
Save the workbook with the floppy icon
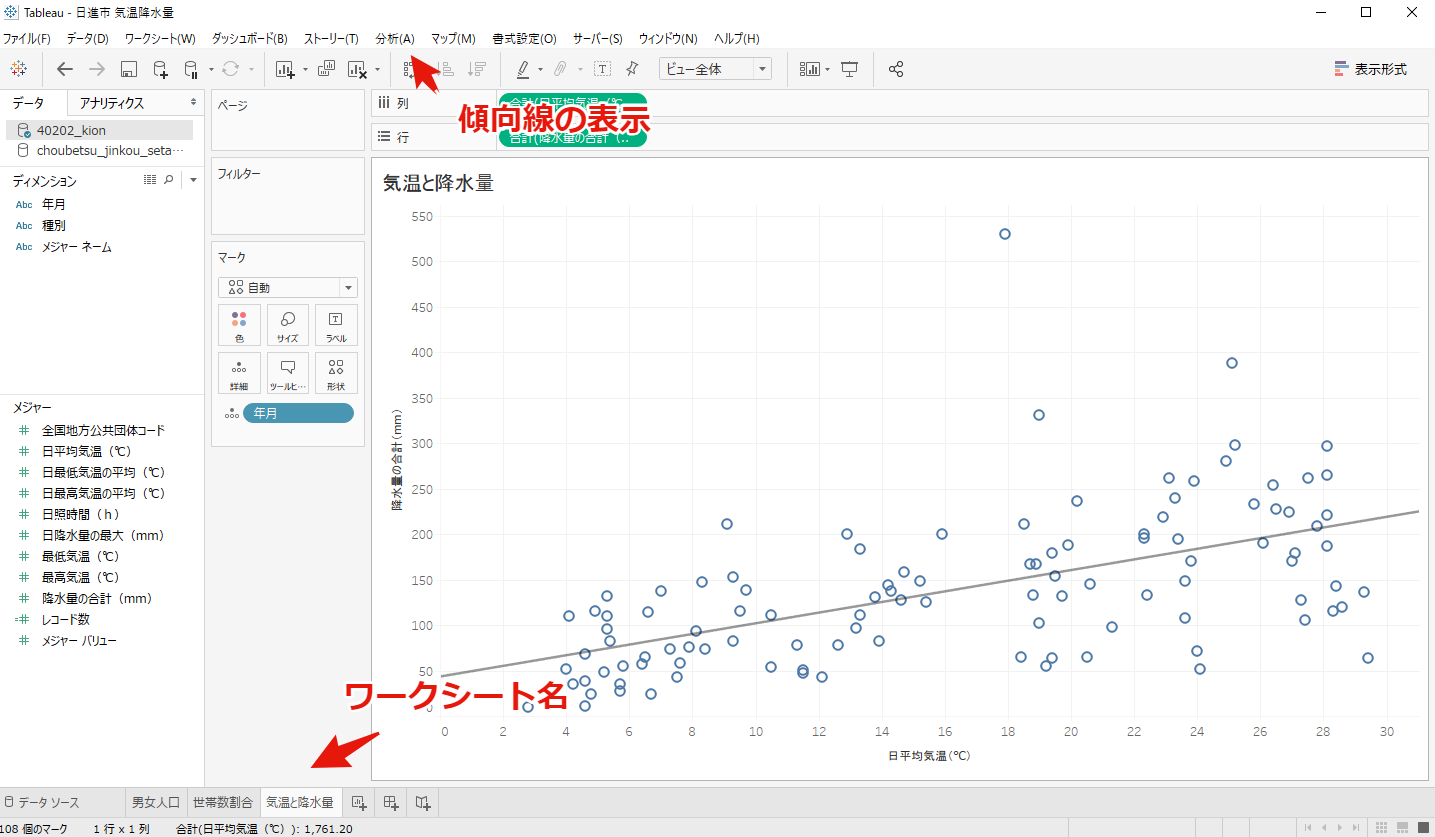(x=129, y=69)
